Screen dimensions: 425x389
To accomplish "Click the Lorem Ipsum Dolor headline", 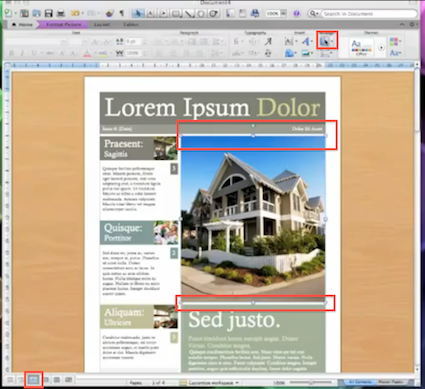I will pyautogui.click(x=212, y=108).
